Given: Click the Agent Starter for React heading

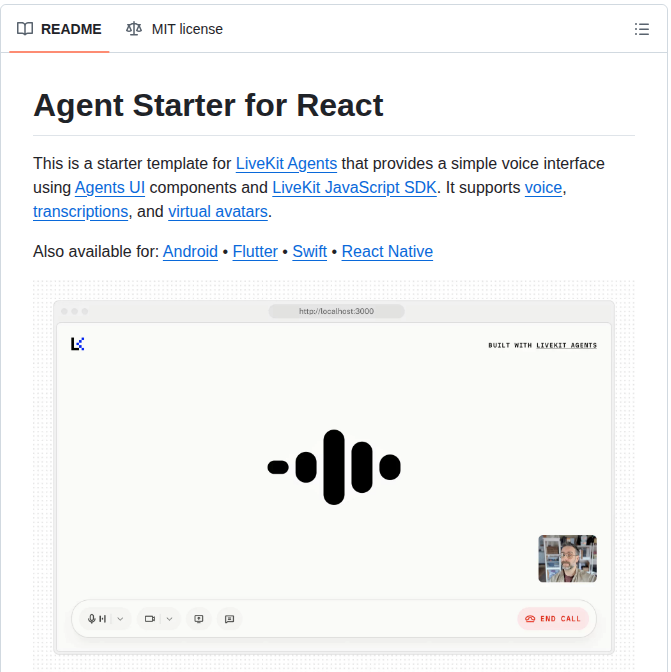Looking at the screenshot, I should tap(208, 105).
